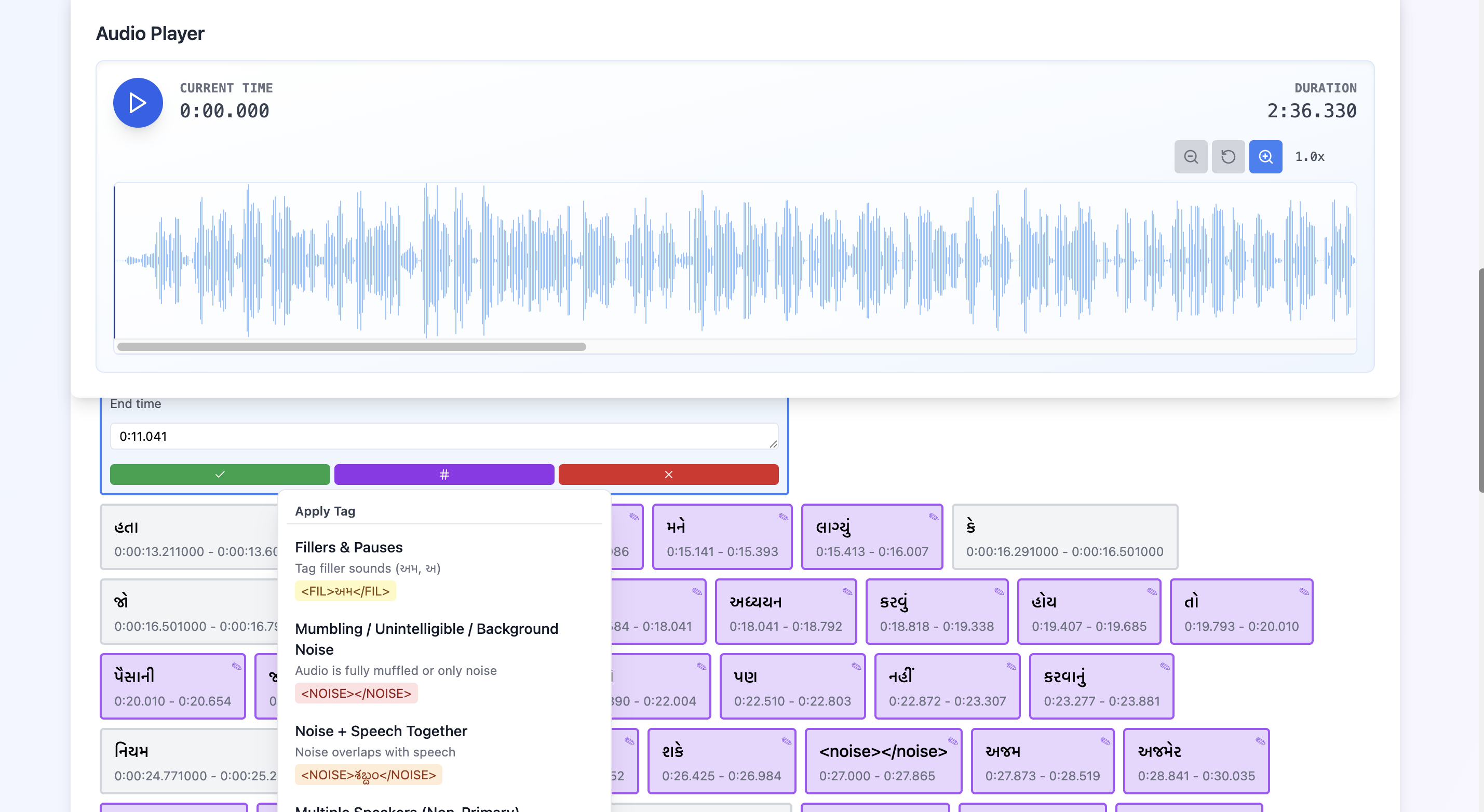Change playback speed from 1.0x
Image resolution: width=1484 pixels, height=812 pixels.
coord(1310,156)
